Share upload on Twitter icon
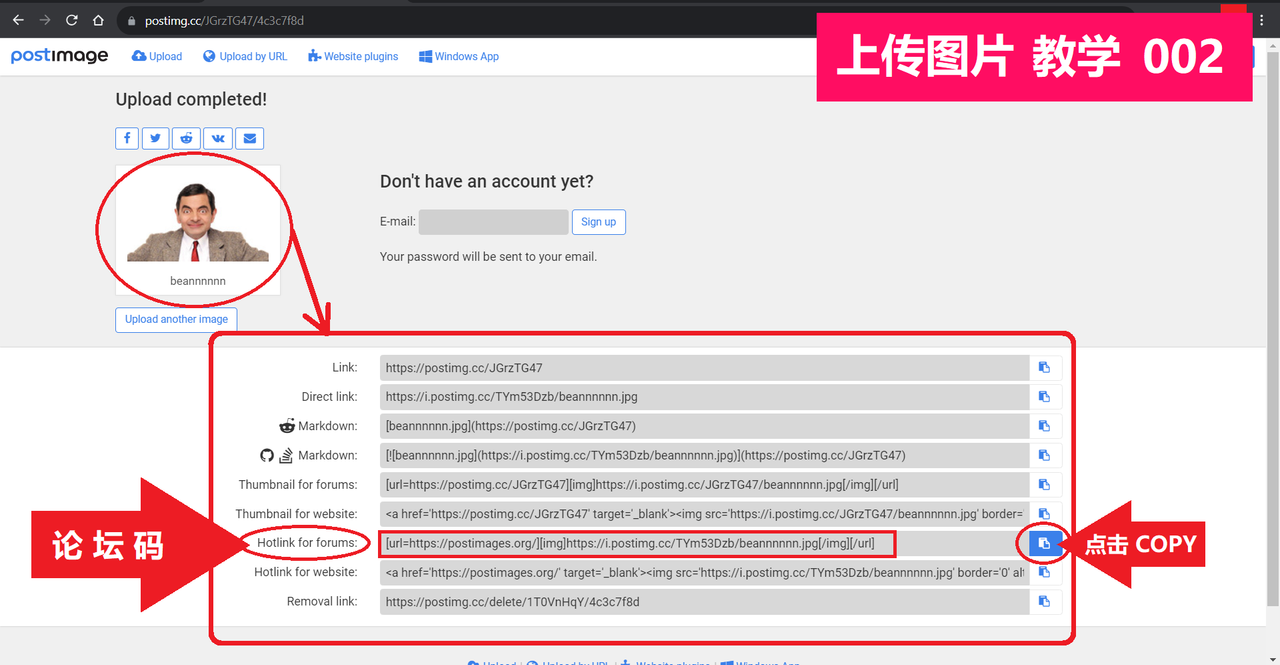 click(156, 138)
